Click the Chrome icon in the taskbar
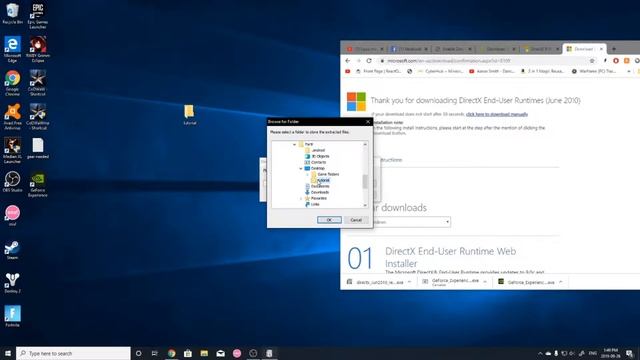 coord(171,353)
